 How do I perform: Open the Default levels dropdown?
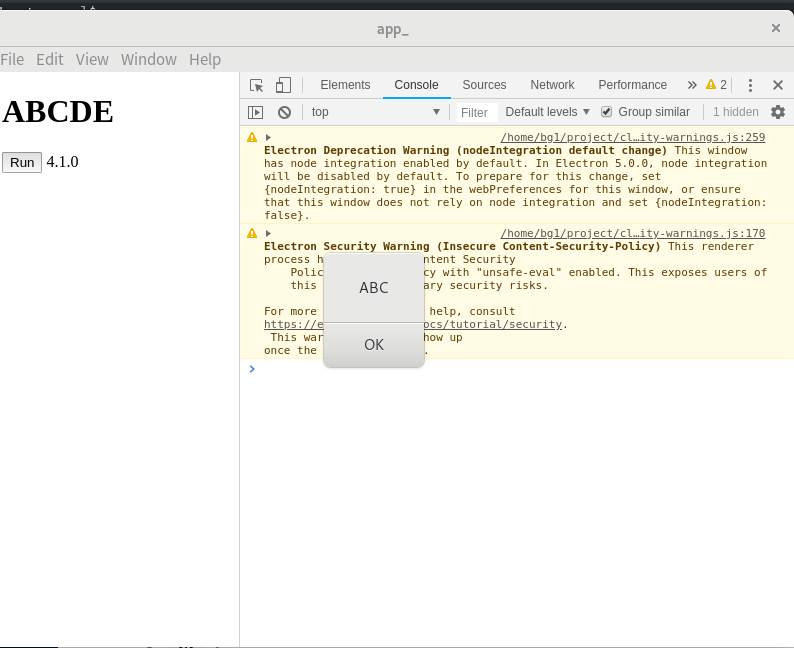pos(547,112)
